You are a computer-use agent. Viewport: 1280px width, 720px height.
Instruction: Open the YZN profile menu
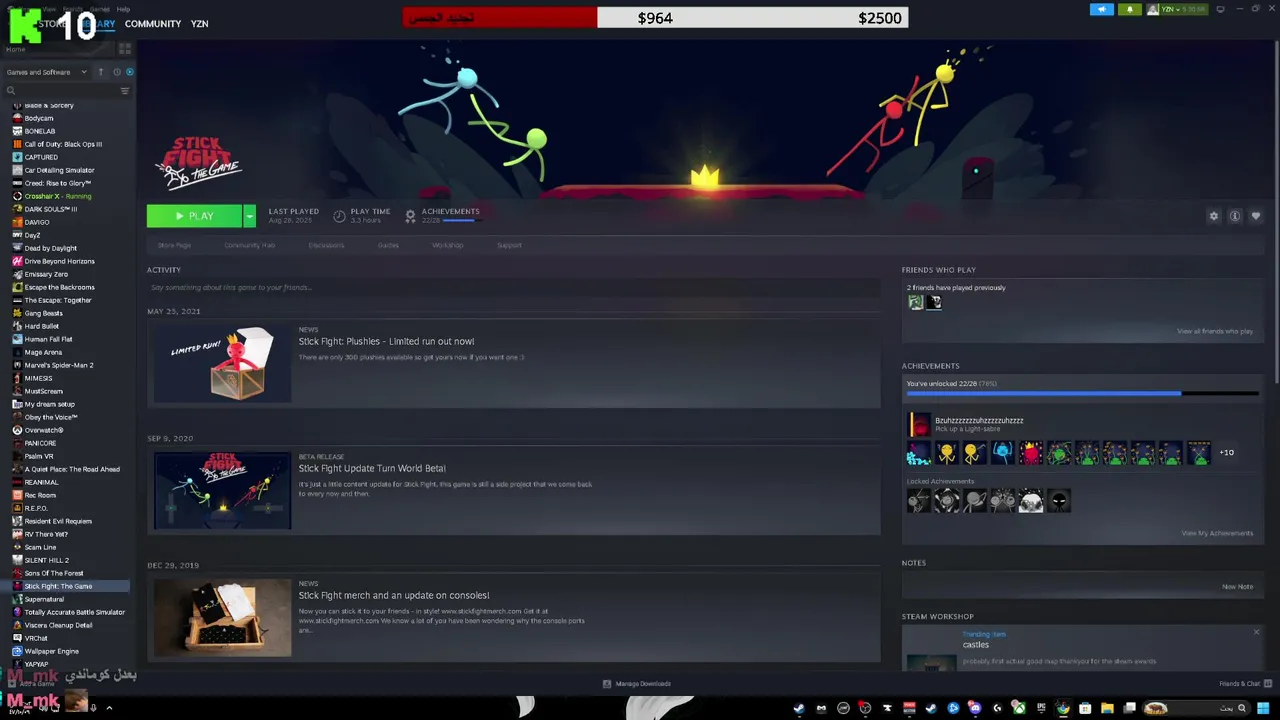(x=200, y=23)
